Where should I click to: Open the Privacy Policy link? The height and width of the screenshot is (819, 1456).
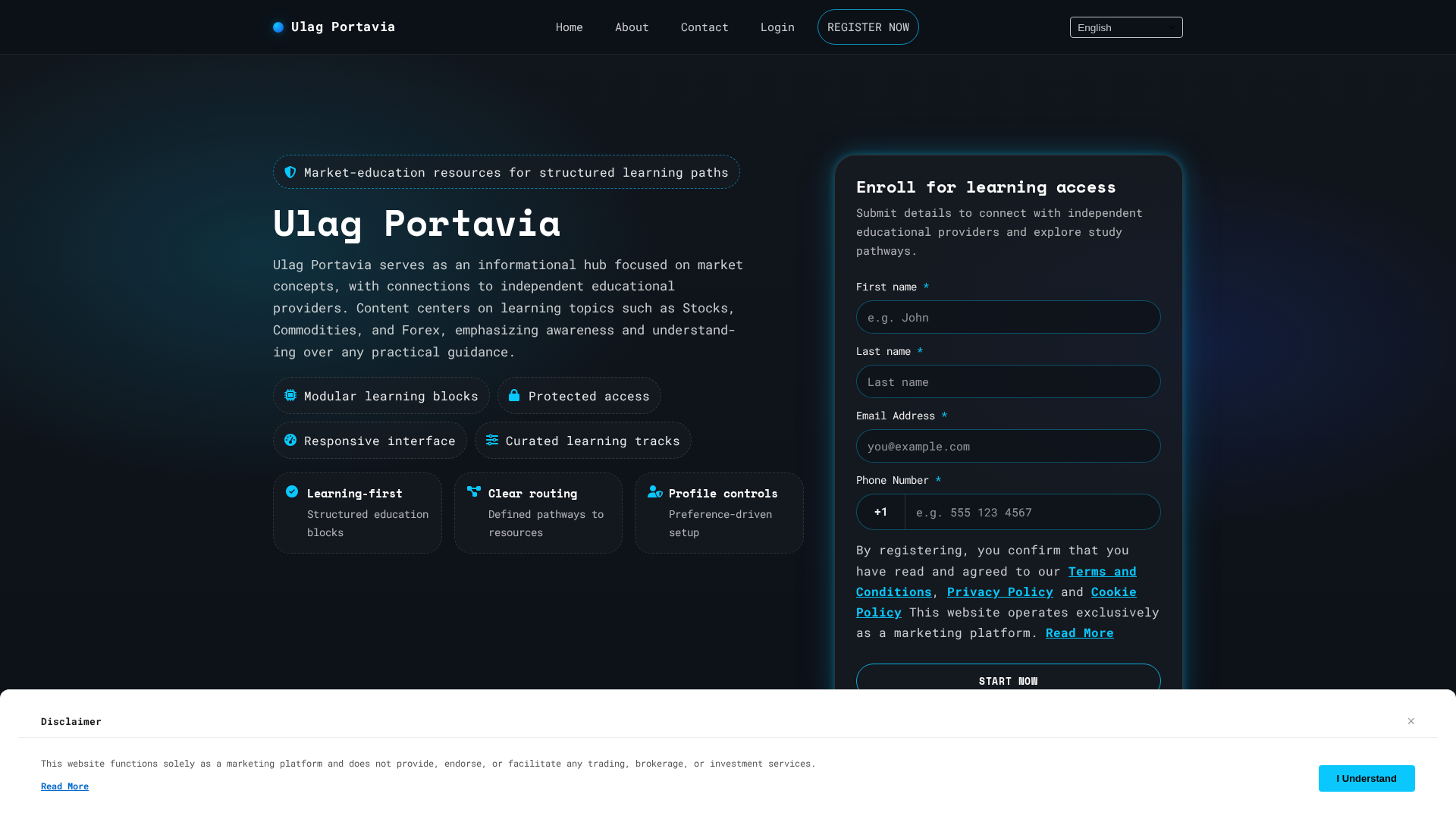[x=1000, y=591]
